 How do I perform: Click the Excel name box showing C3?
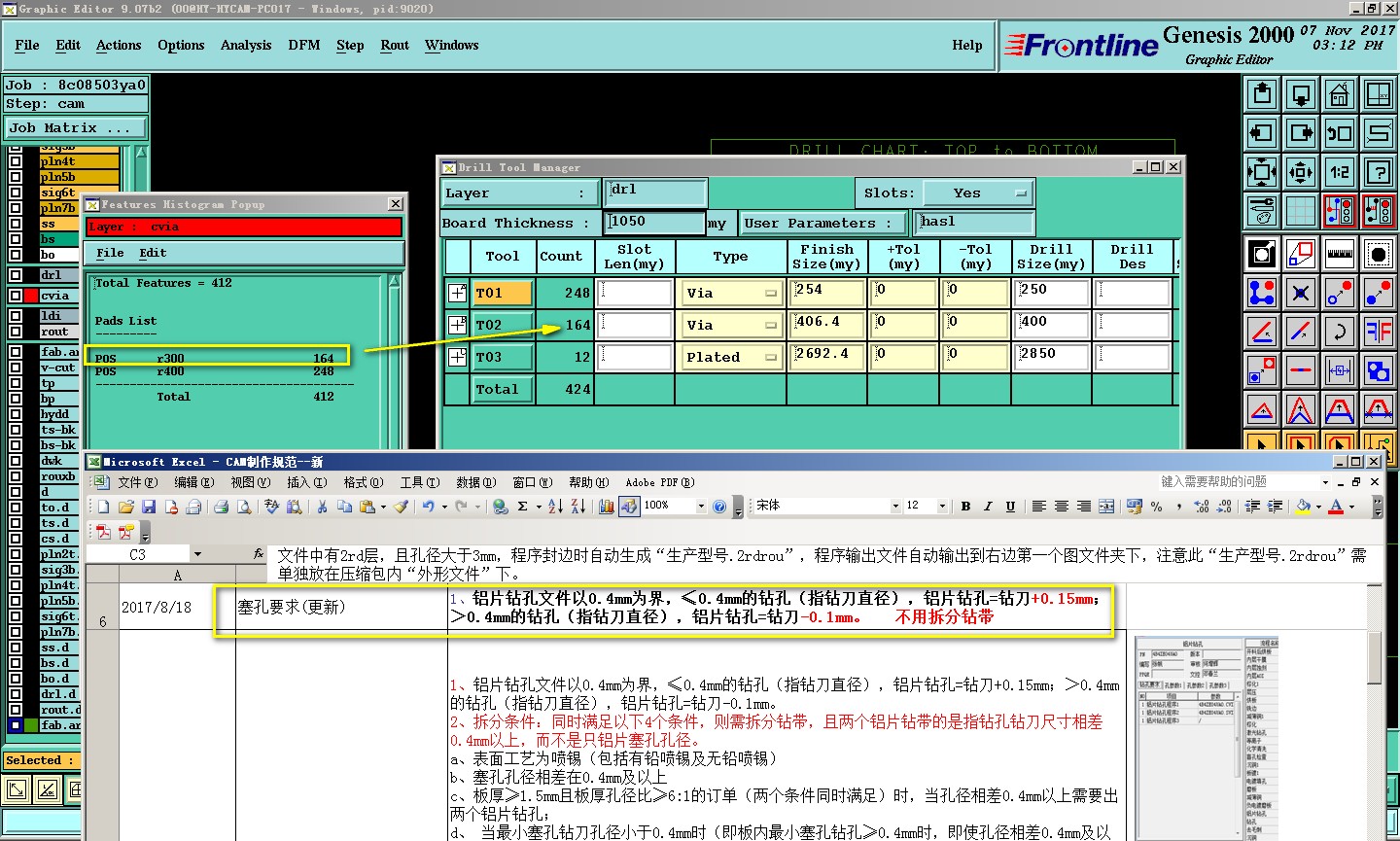point(138,554)
